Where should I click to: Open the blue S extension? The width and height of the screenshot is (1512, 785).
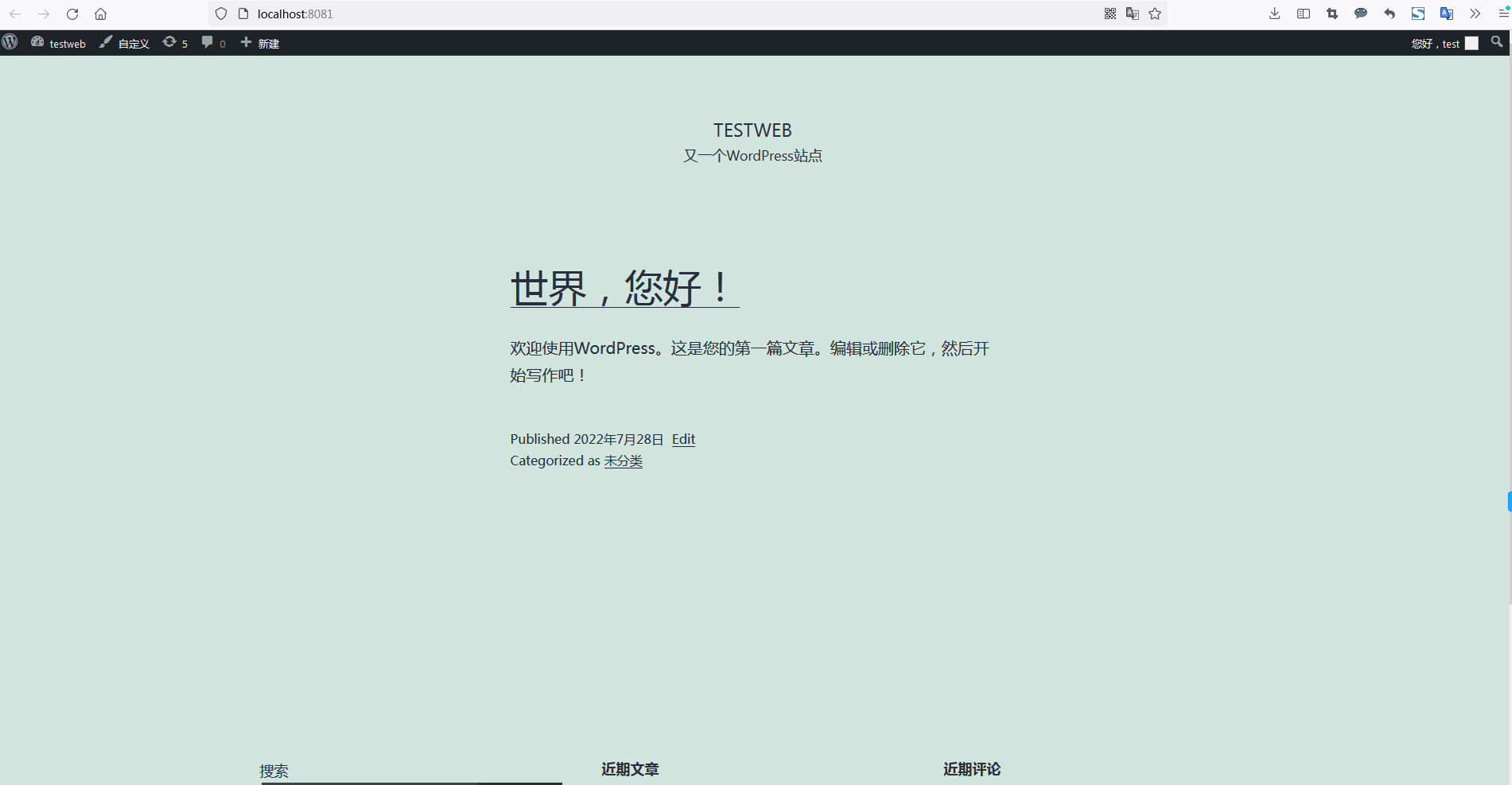[1418, 14]
